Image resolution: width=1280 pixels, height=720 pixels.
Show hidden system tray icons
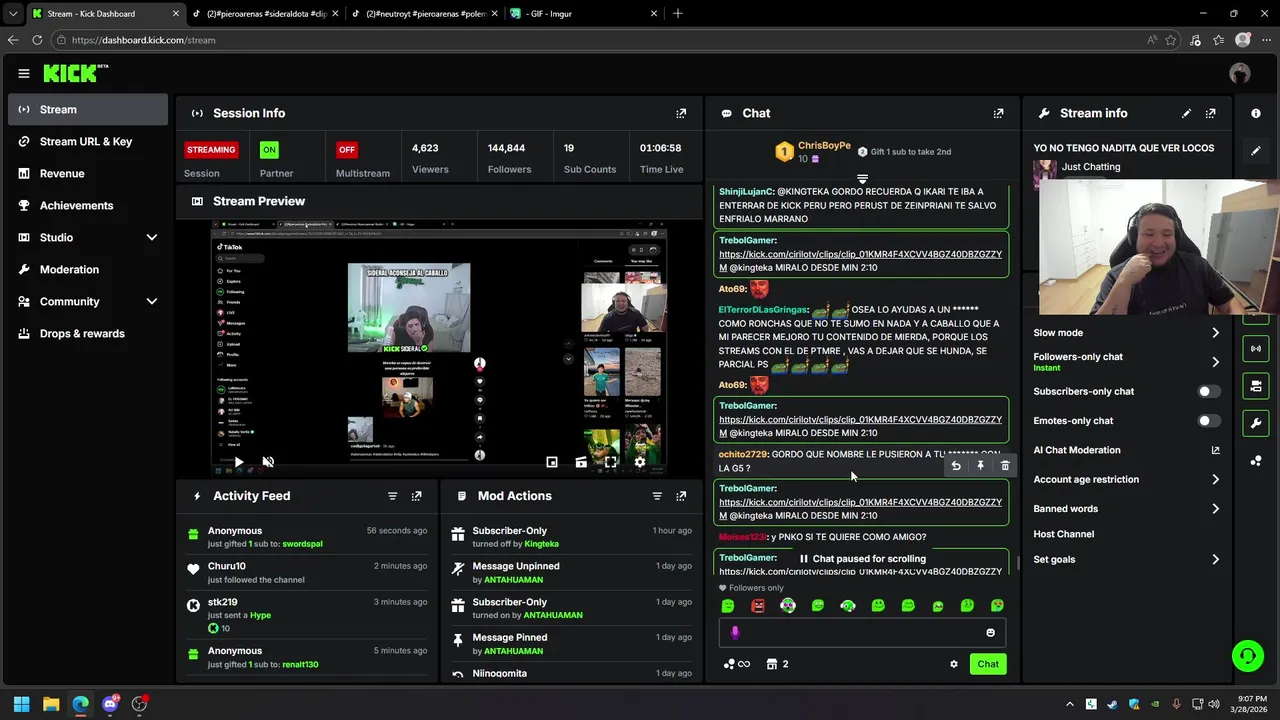(x=1069, y=704)
